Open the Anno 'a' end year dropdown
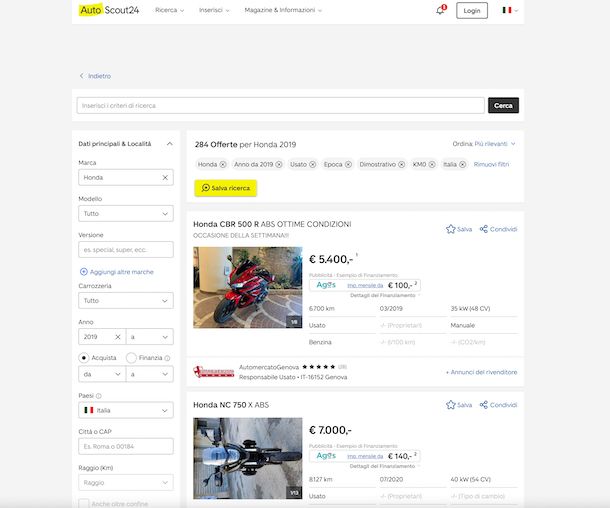The width and height of the screenshot is (610, 508). pyautogui.click(x=150, y=337)
